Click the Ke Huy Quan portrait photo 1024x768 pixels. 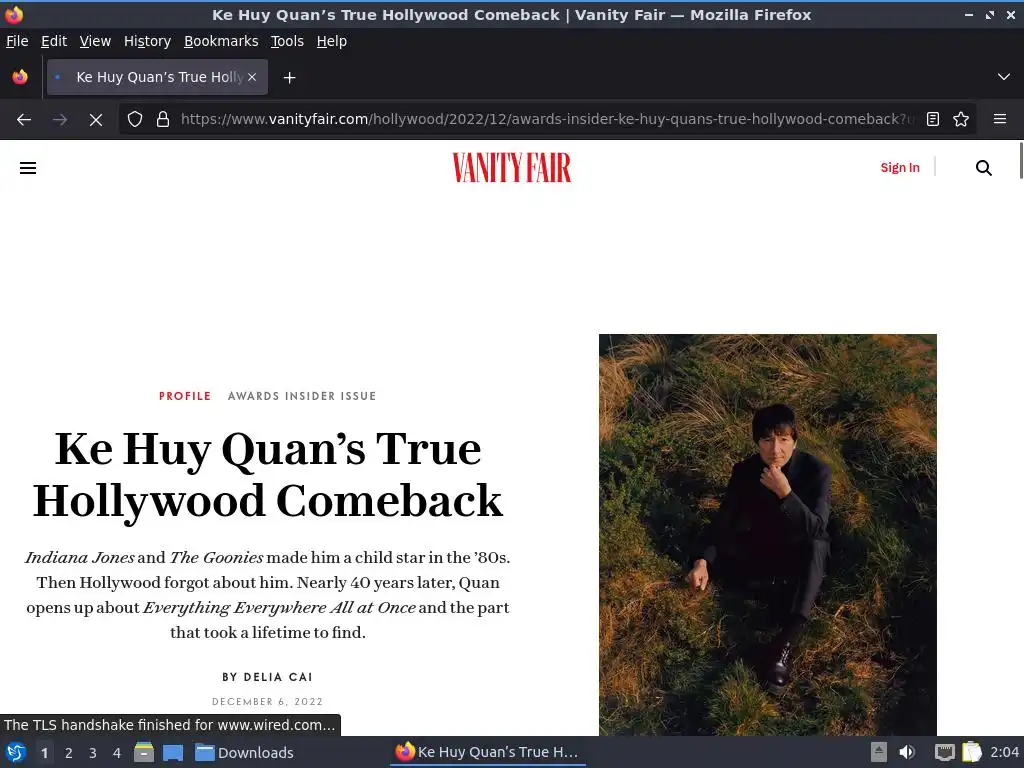pyautogui.click(x=767, y=534)
